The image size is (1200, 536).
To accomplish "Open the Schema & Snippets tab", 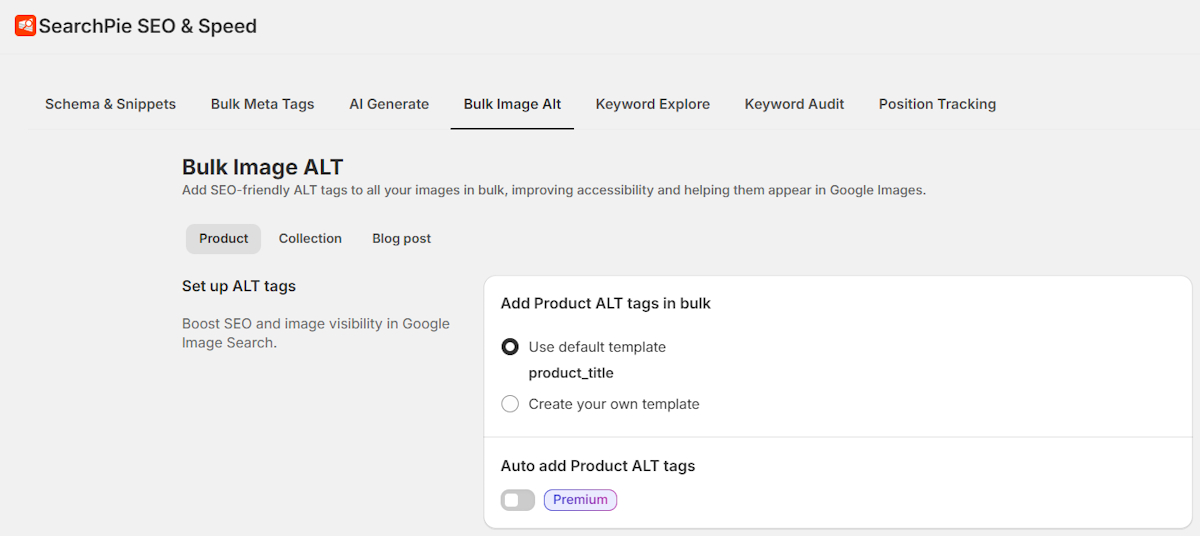I will click(x=110, y=104).
